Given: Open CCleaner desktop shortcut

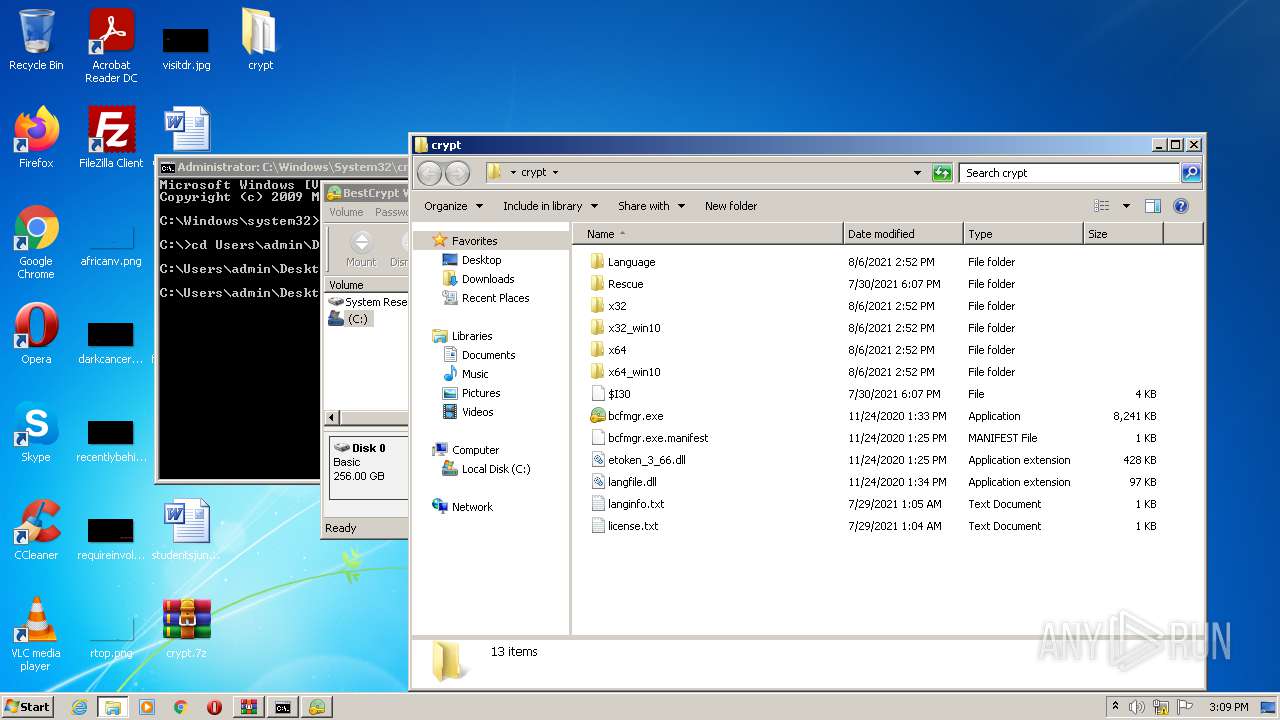Looking at the screenshot, I should (36, 530).
